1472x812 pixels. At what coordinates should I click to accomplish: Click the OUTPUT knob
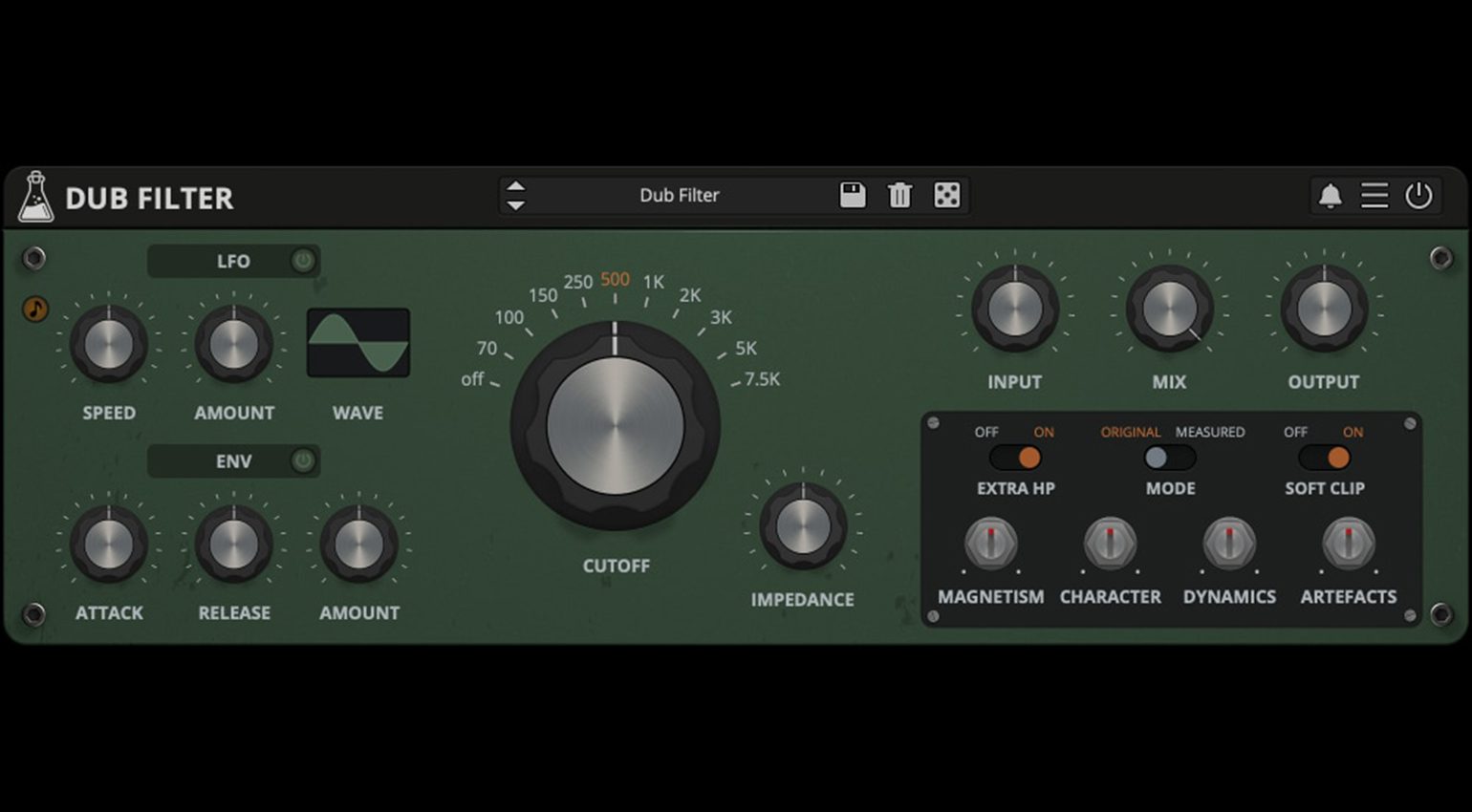1324,310
